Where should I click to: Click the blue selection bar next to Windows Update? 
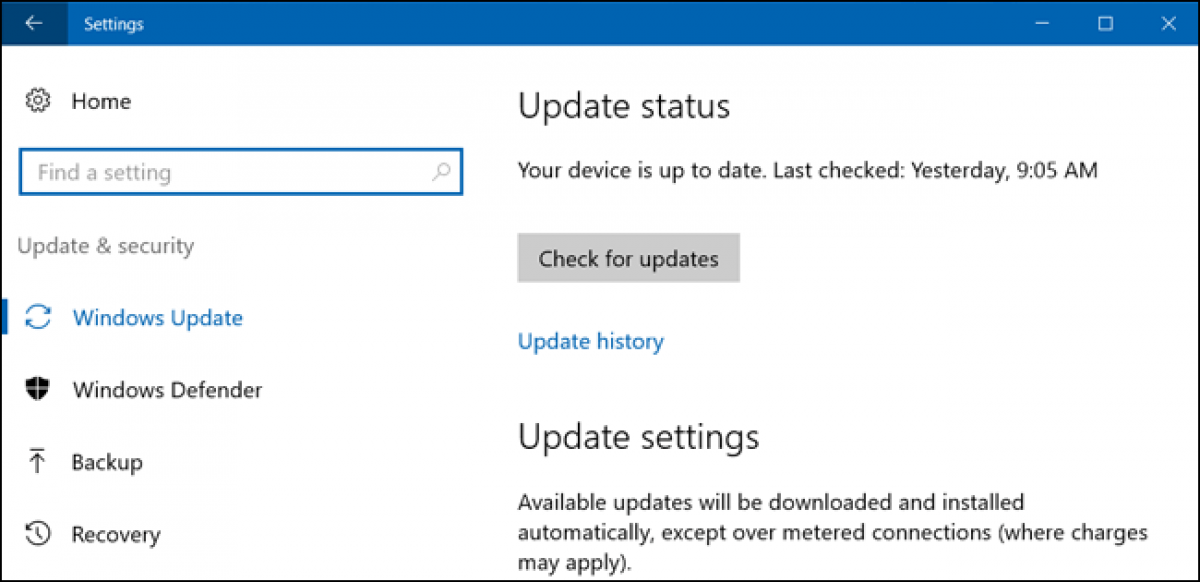coord(3,317)
